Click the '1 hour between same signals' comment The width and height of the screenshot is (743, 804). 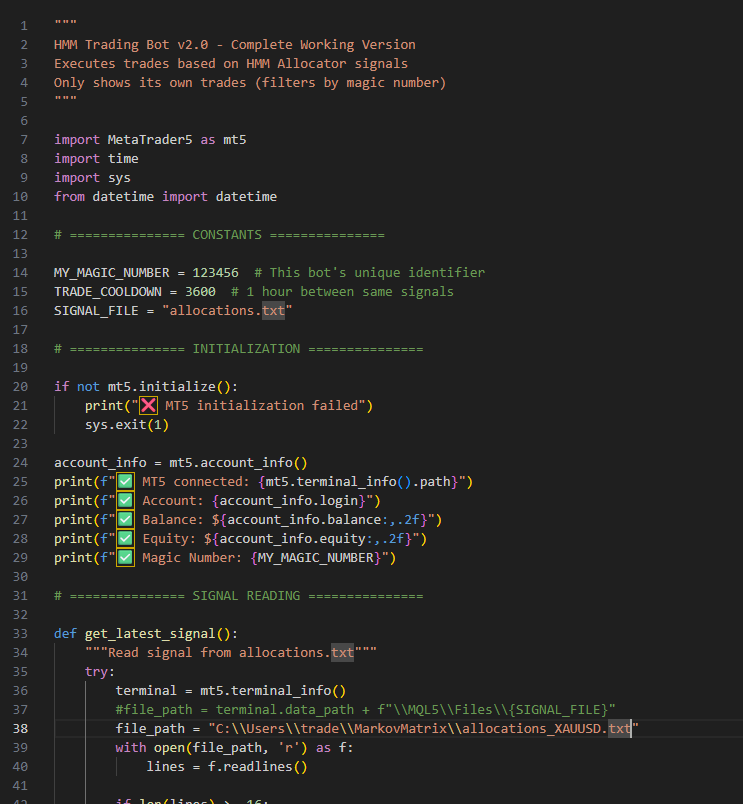[x=342, y=292]
